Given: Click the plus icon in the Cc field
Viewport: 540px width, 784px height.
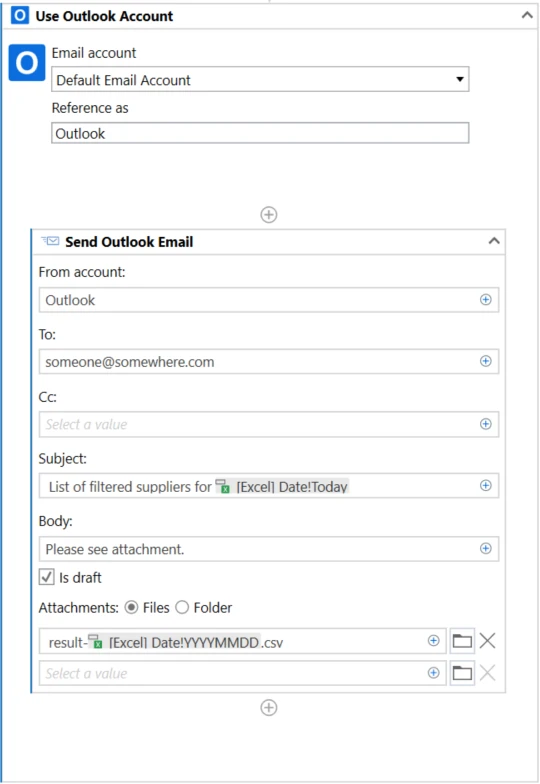Looking at the screenshot, I should point(486,424).
